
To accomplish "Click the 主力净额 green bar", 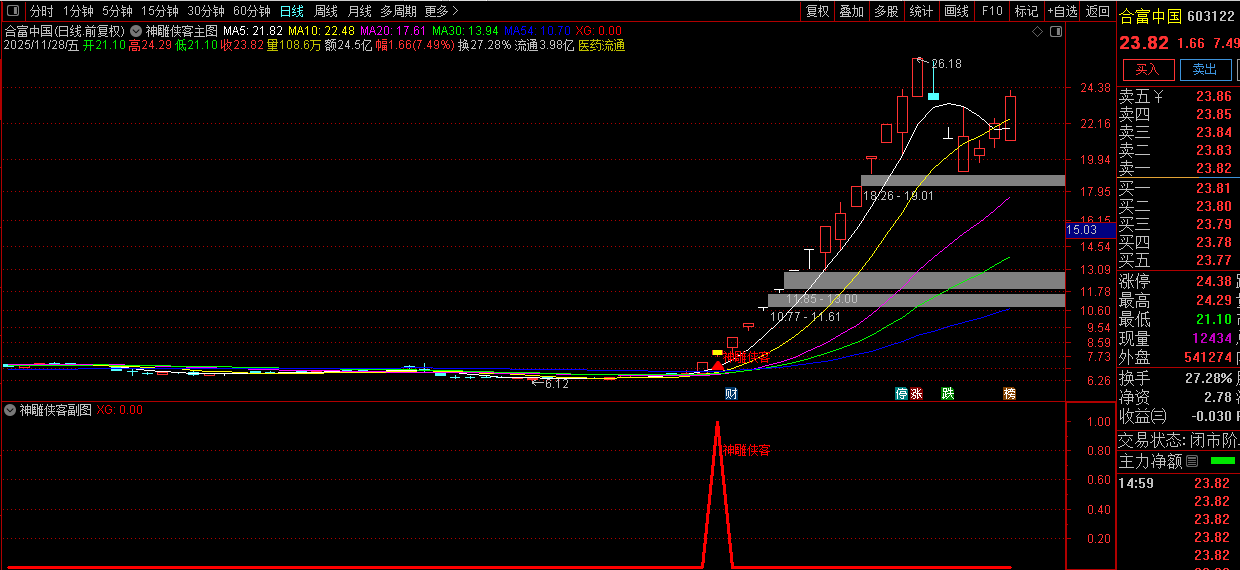I will click(x=1222, y=461).
